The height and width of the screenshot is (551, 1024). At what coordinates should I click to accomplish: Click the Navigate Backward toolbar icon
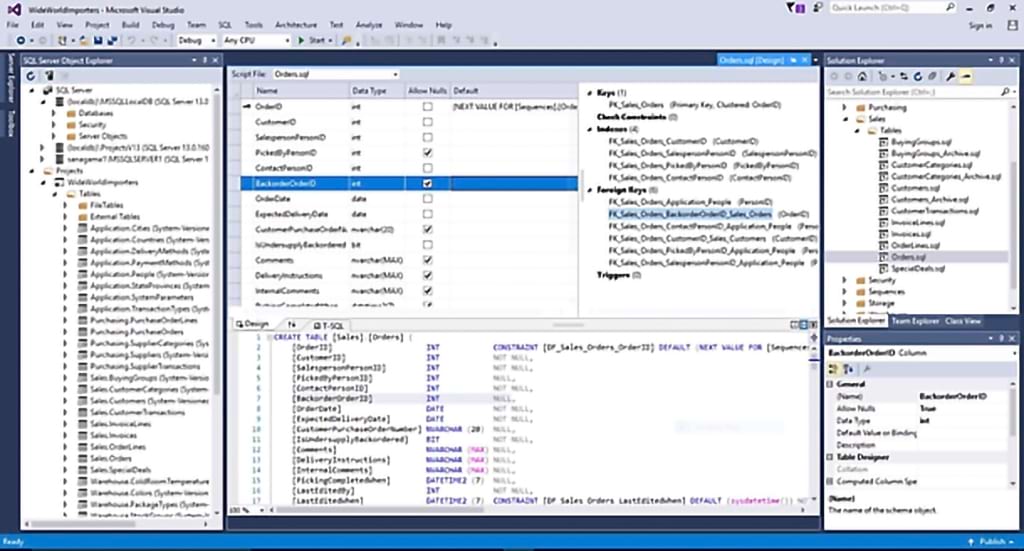[x=20, y=40]
